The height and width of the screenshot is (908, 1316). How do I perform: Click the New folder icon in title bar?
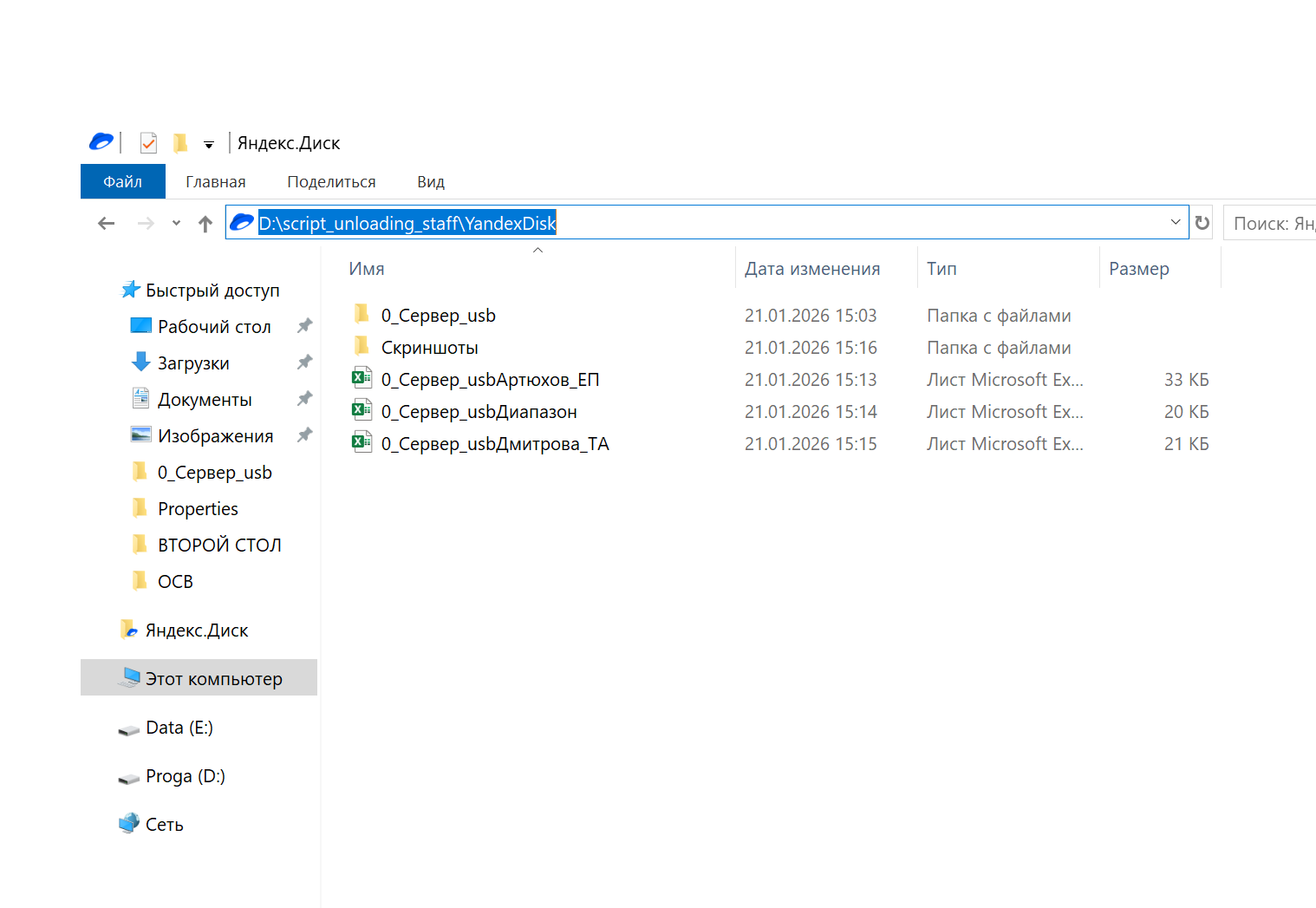pos(180,142)
